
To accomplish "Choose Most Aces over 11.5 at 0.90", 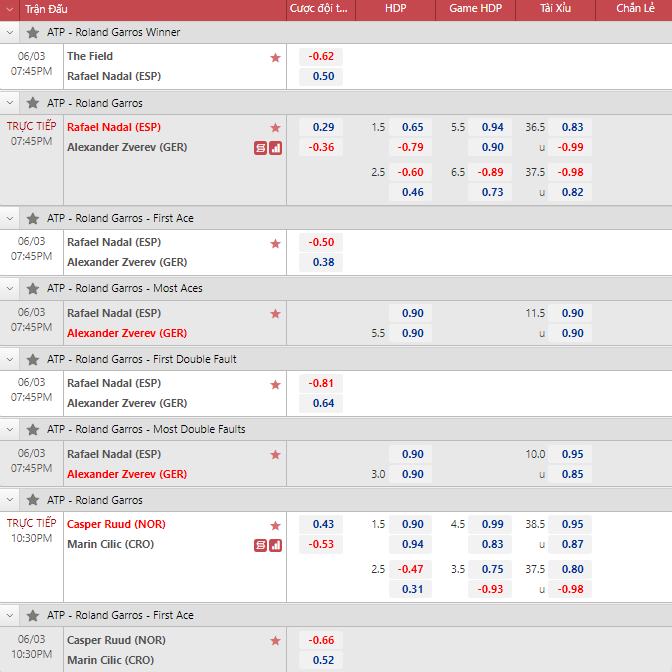I will click(x=570, y=313).
